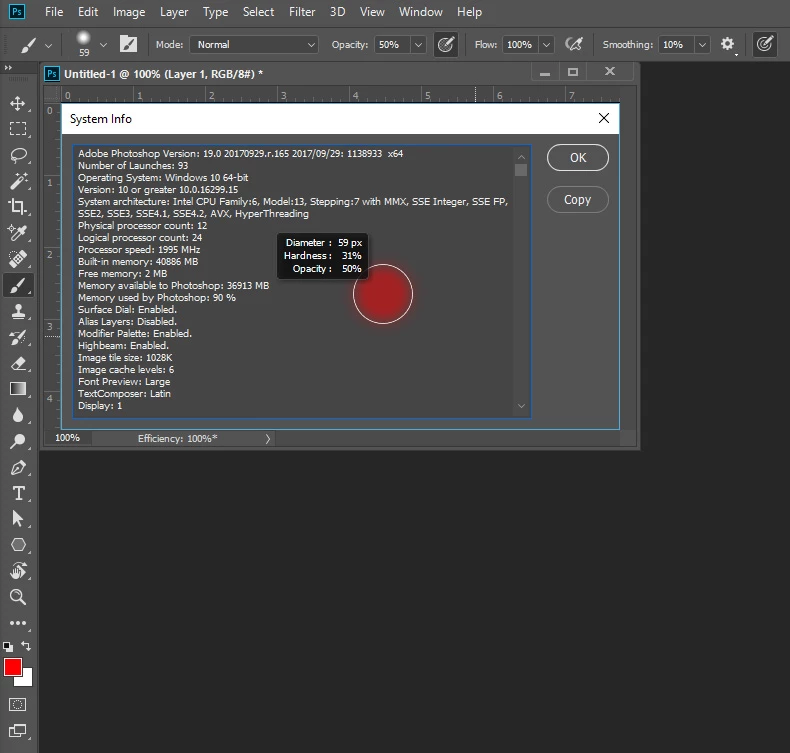
Task: Swap foreground and background colors
Action: pos(26,646)
